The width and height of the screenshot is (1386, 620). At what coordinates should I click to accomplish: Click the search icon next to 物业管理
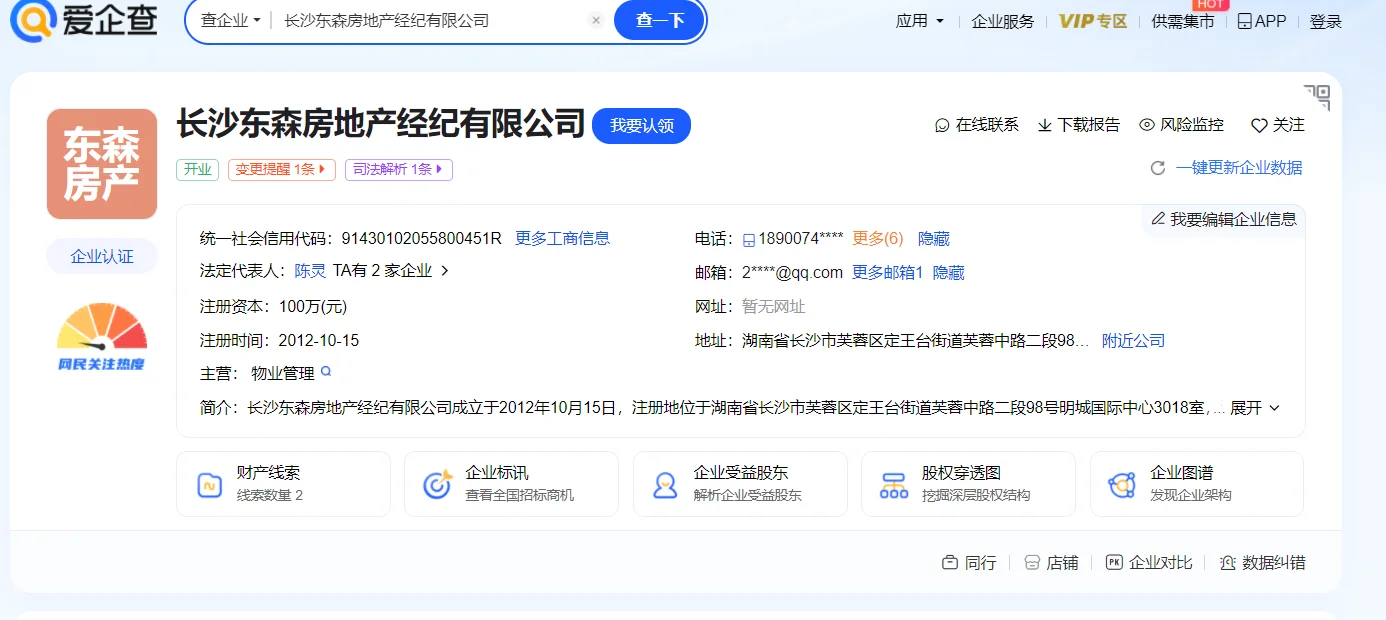click(x=325, y=372)
